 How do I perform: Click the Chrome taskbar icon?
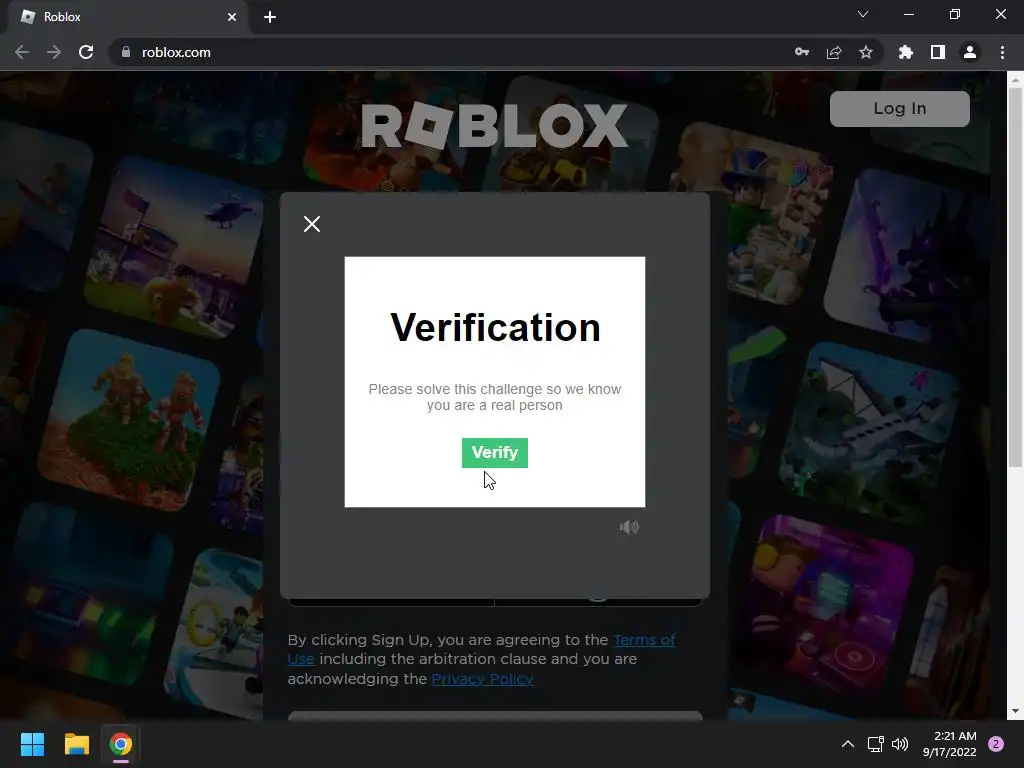(121, 744)
